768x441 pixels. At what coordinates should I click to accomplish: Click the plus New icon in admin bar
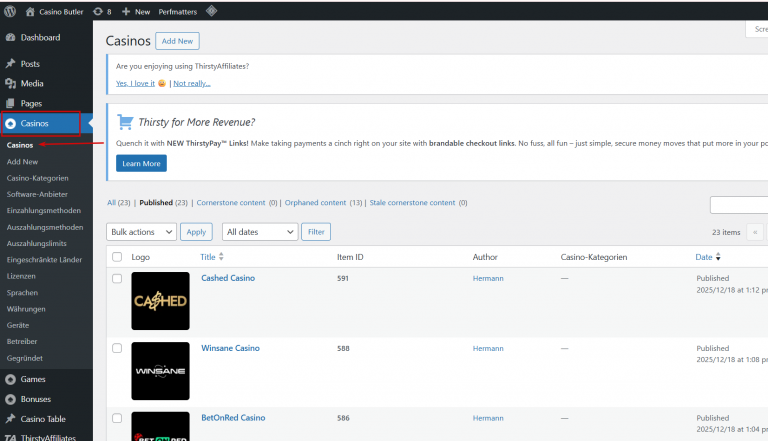pyautogui.click(x=126, y=11)
